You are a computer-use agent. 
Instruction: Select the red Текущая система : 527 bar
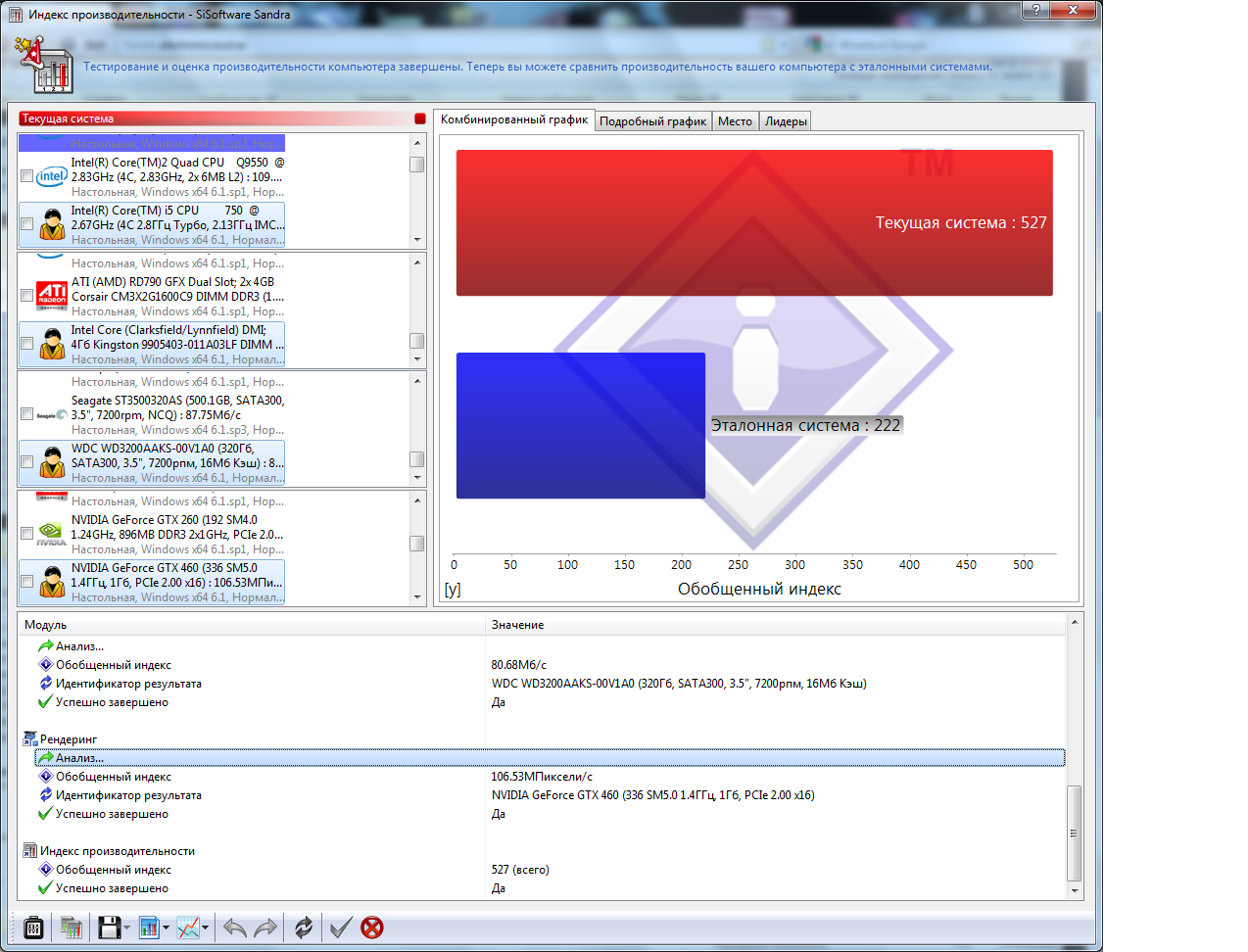coord(754,222)
